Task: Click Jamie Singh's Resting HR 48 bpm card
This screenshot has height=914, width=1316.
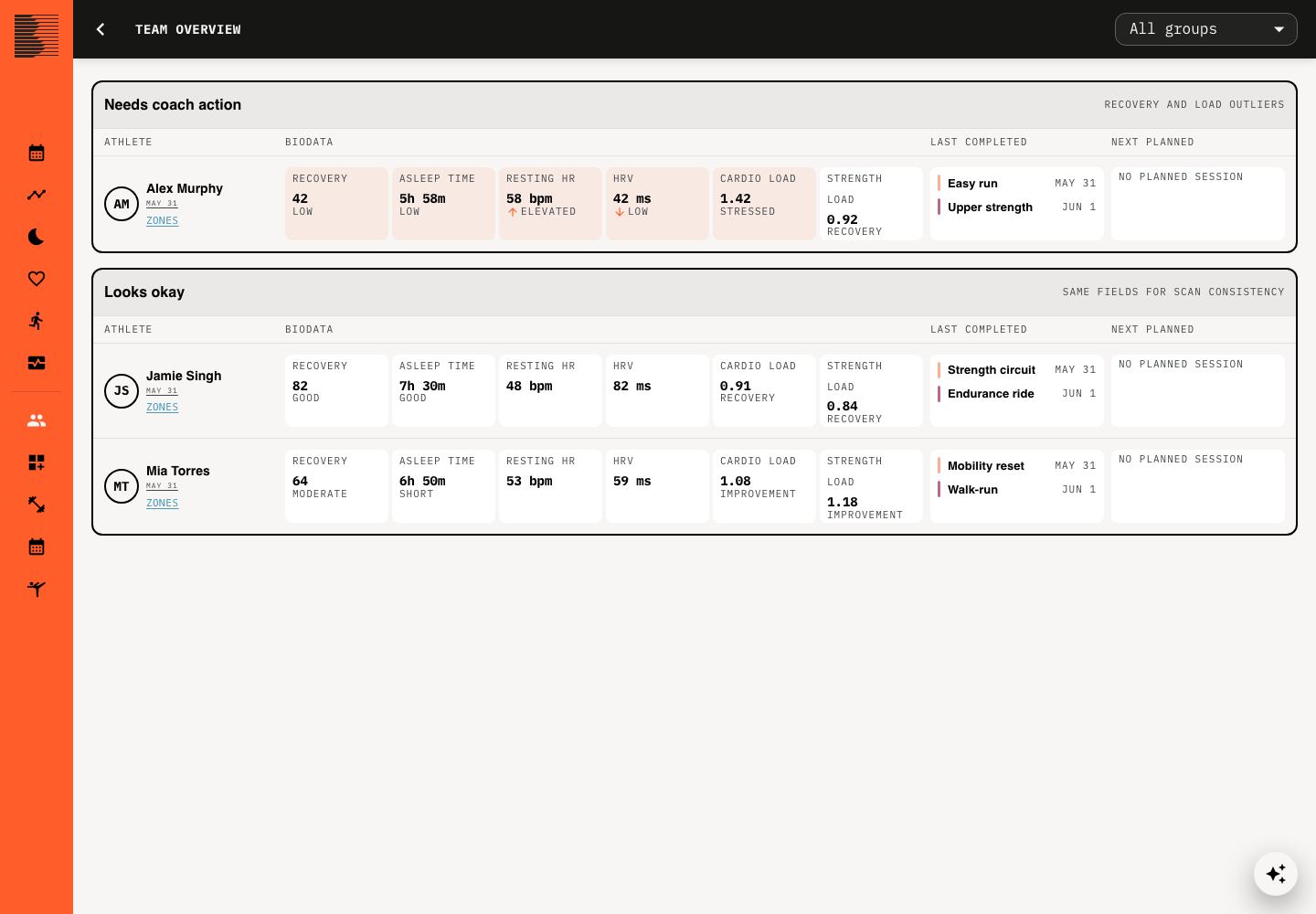Action: pos(550,390)
